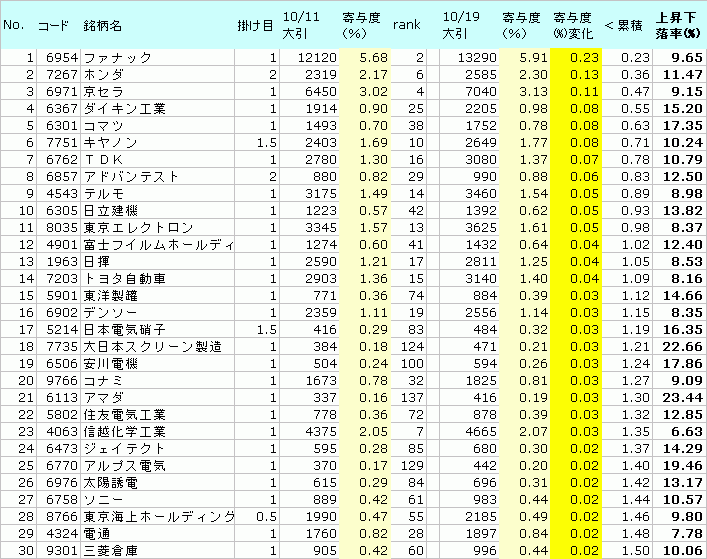Viewport: 707px width, 559px height.
Task: Click stock code 9301
Action: click(x=62, y=550)
